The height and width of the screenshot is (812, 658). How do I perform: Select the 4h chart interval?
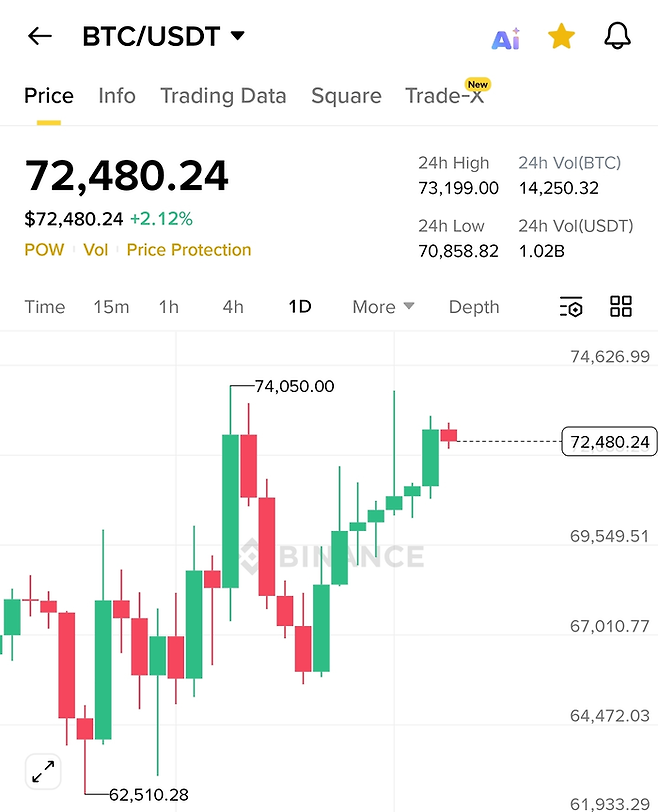point(233,307)
